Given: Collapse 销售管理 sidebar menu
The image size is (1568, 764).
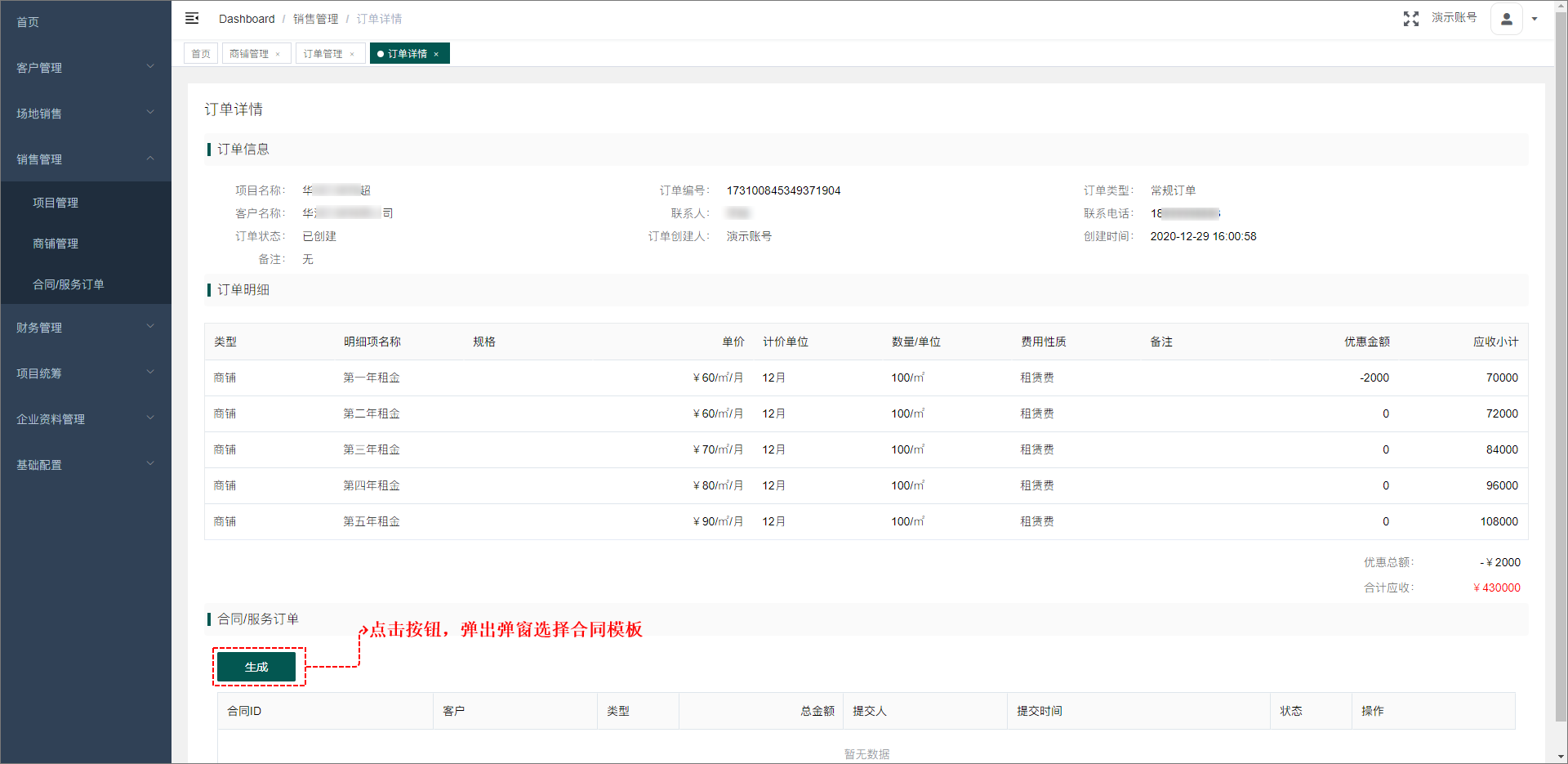Looking at the screenshot, I should [x=86, y=159].
